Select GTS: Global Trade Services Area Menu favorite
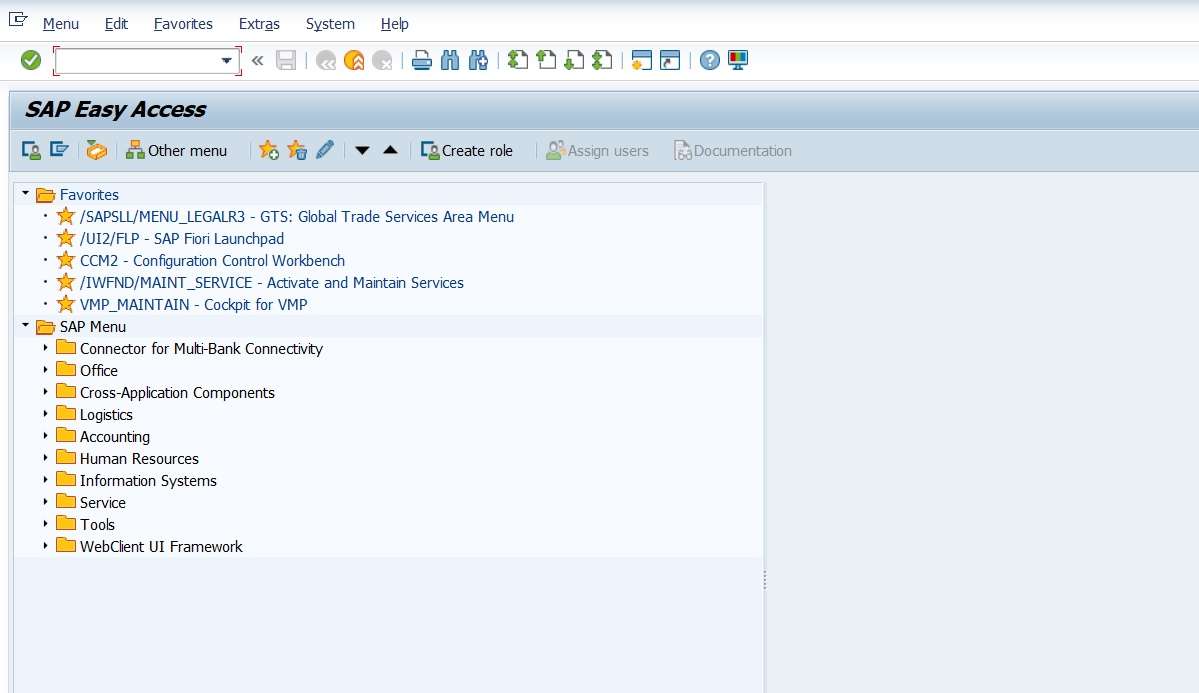Image resolution: width=1199 pixels, height=693 pixels. tap(297, 216)
